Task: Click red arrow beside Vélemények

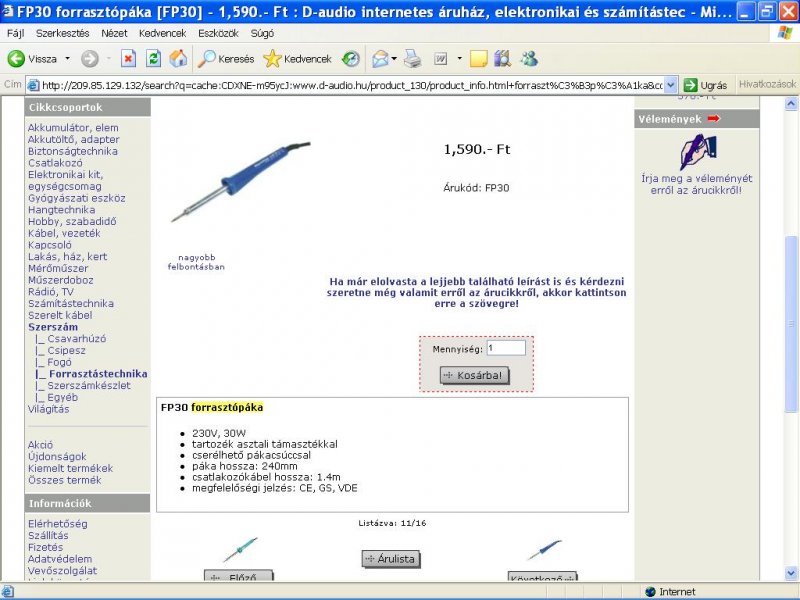Action: pyautogui.click(x=714, y=118)
